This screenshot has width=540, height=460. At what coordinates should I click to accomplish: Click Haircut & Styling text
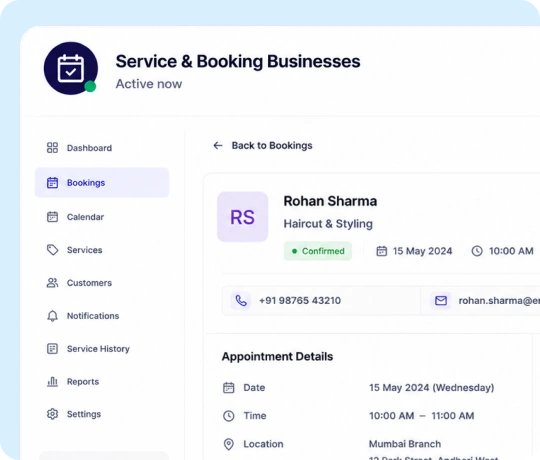[x=328, y=224]
